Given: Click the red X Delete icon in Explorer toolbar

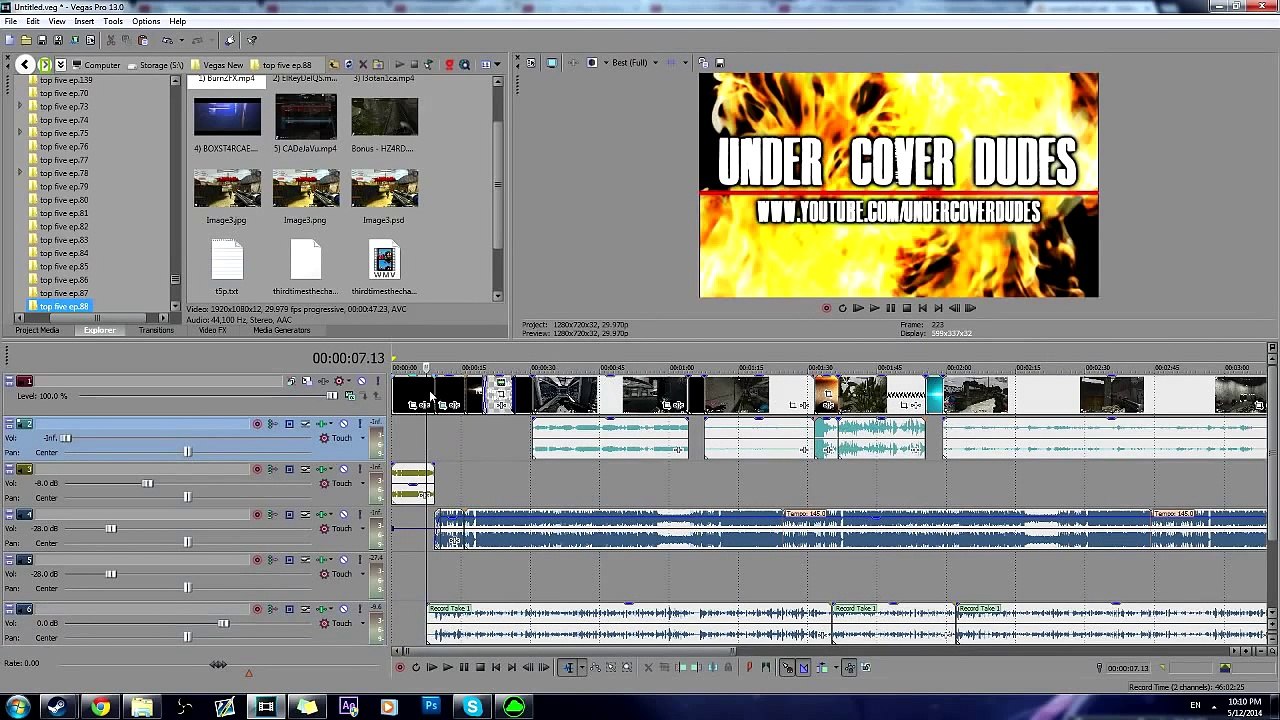Looking at the screenshot, I should coord(363,65).
